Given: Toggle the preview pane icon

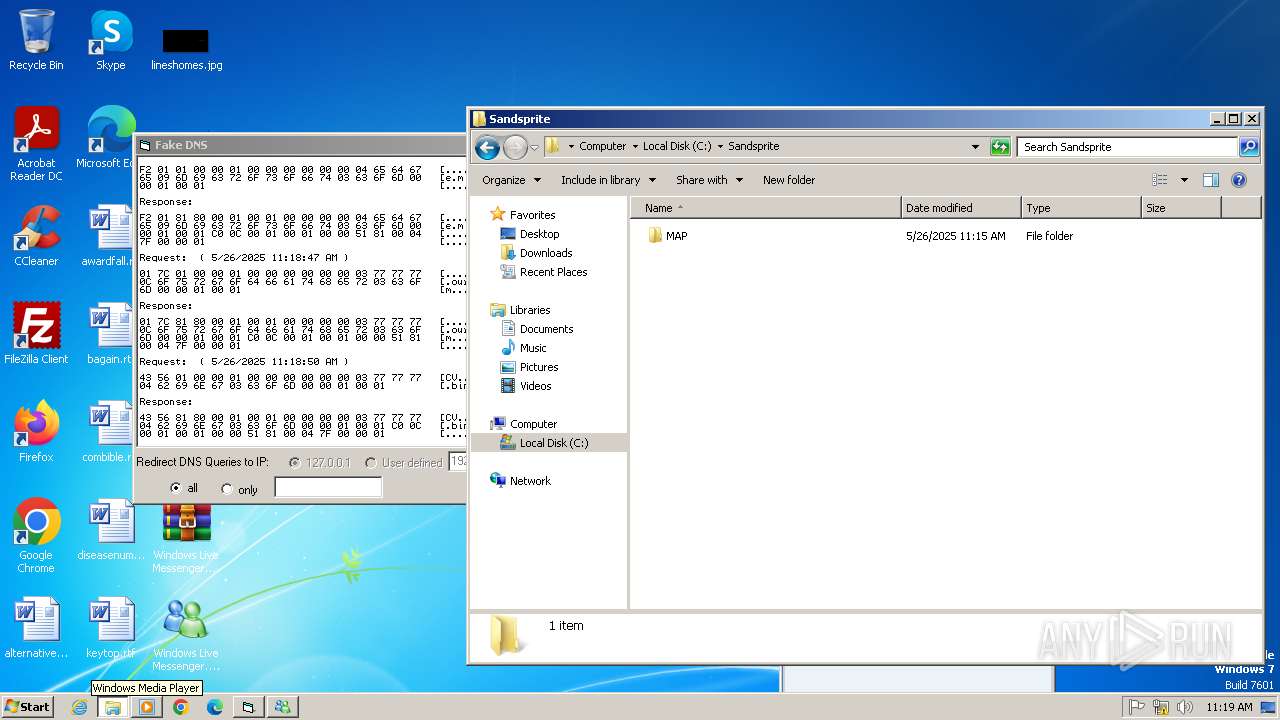Looking at the screenshot, I should point(1211,180).
